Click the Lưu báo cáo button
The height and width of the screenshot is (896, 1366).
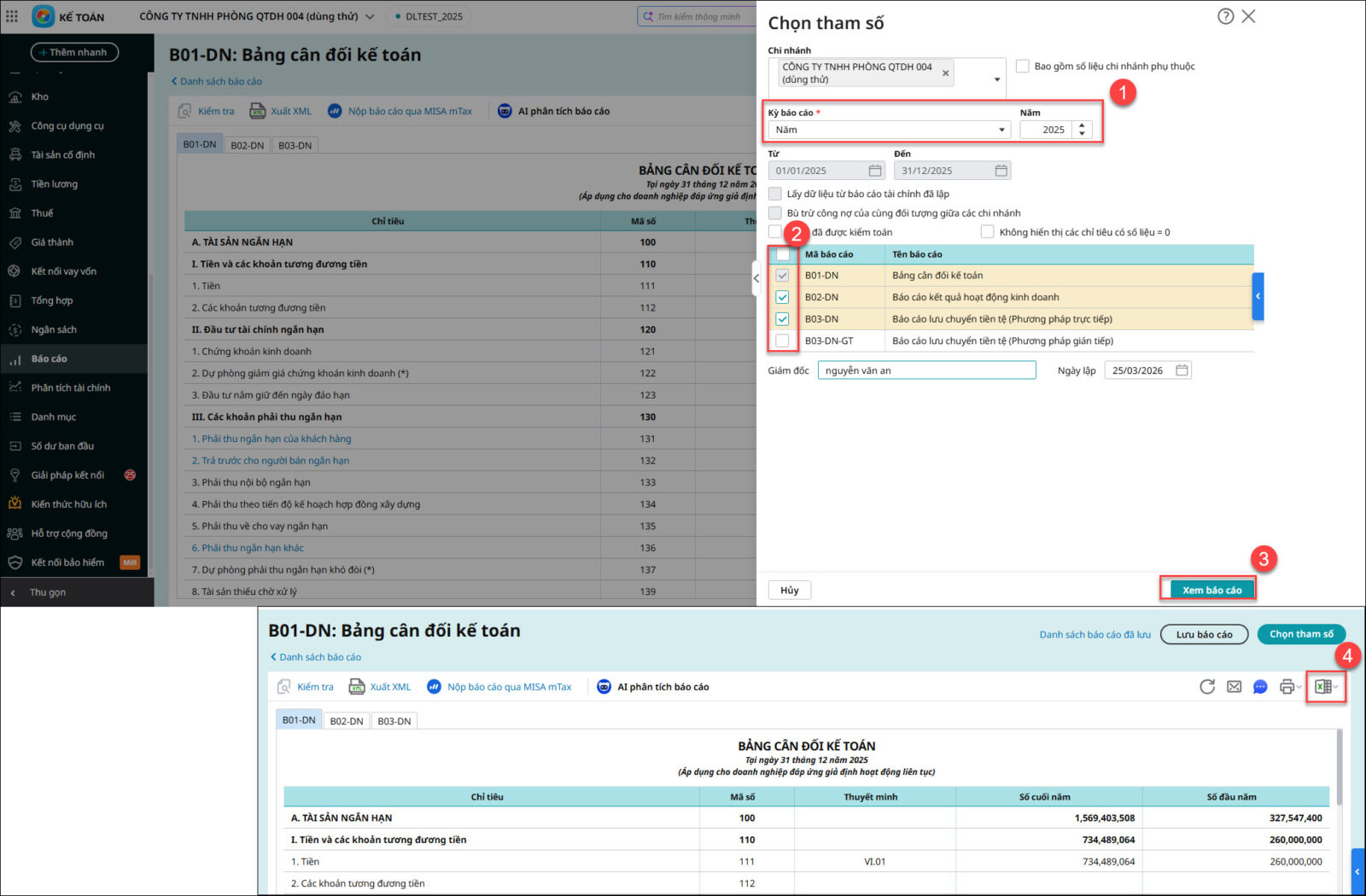(x=1204, y=634)
